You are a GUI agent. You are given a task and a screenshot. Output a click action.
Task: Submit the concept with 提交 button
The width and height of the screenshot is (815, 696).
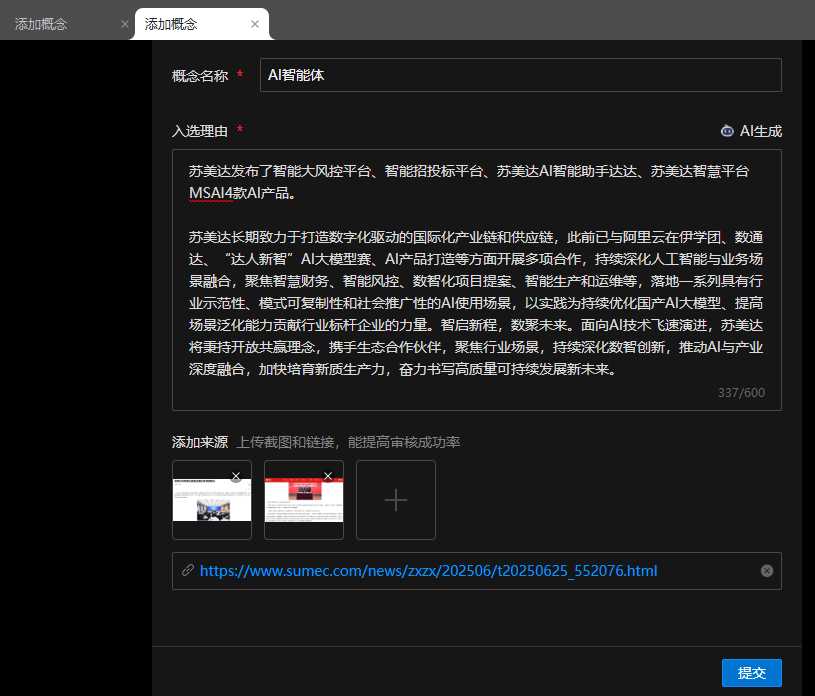click(752, 673)
